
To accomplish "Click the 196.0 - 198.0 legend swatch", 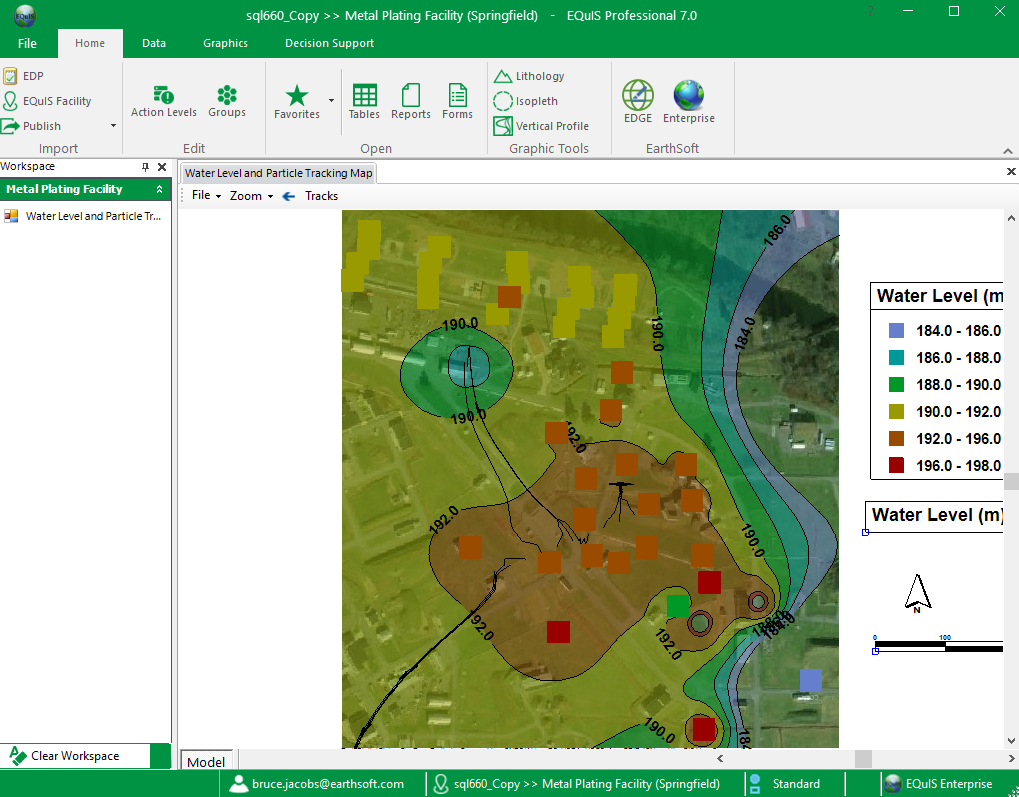I will 896,465.
